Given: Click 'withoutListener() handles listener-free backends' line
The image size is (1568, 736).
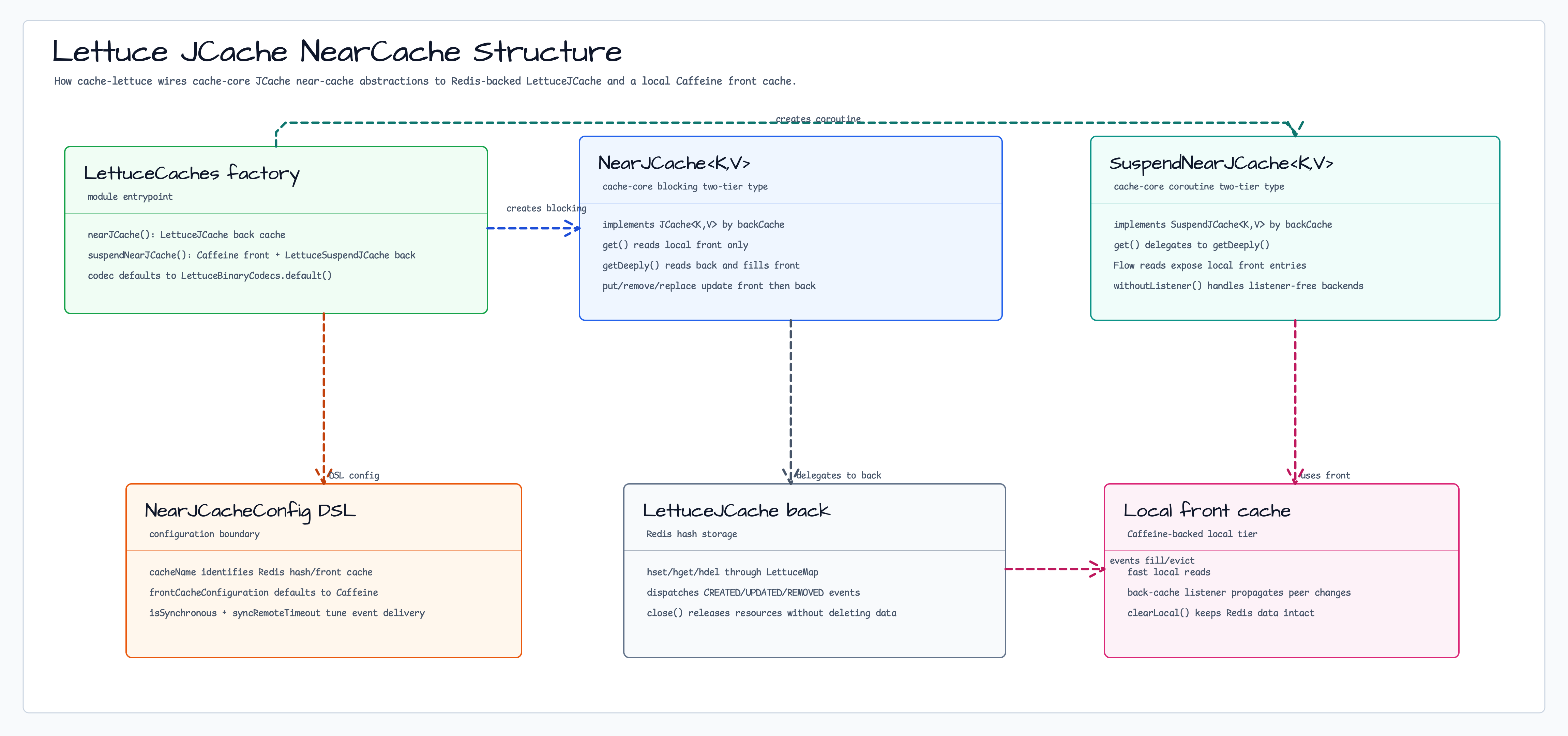Looking at the screenshot, I should (1238, 286).
